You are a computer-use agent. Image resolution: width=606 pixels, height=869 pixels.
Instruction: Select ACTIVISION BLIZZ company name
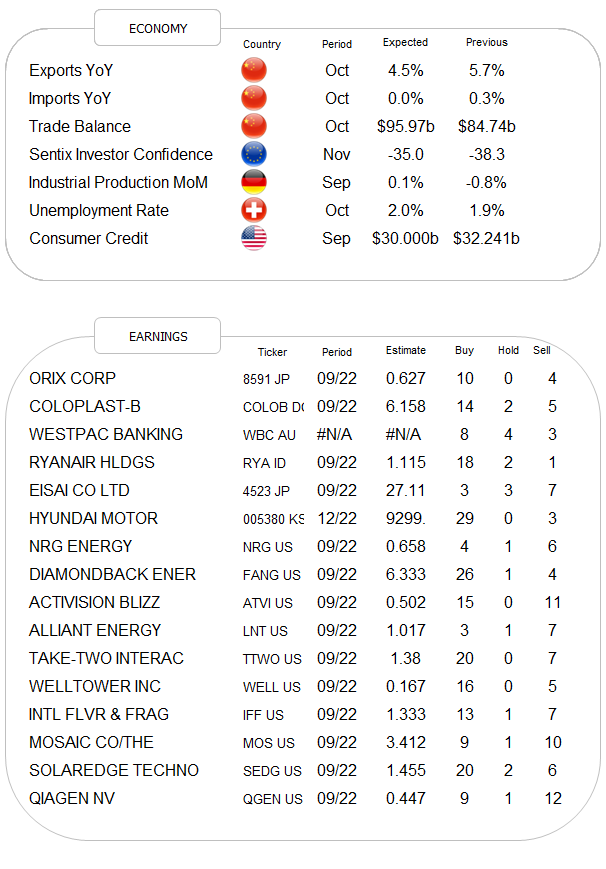tap(94, 602)
